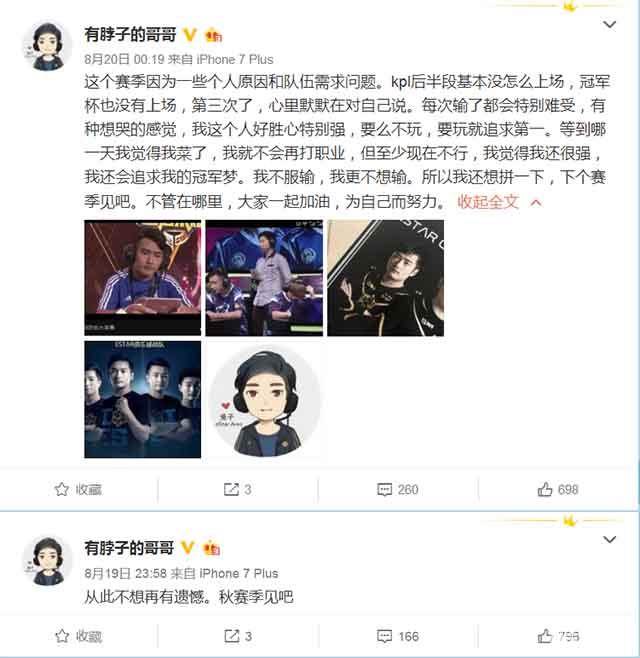Image resolution: width=640 pixels, height=658 pixels.
Task: Open the first post's user avatar
Action: (x=47, y=46)
